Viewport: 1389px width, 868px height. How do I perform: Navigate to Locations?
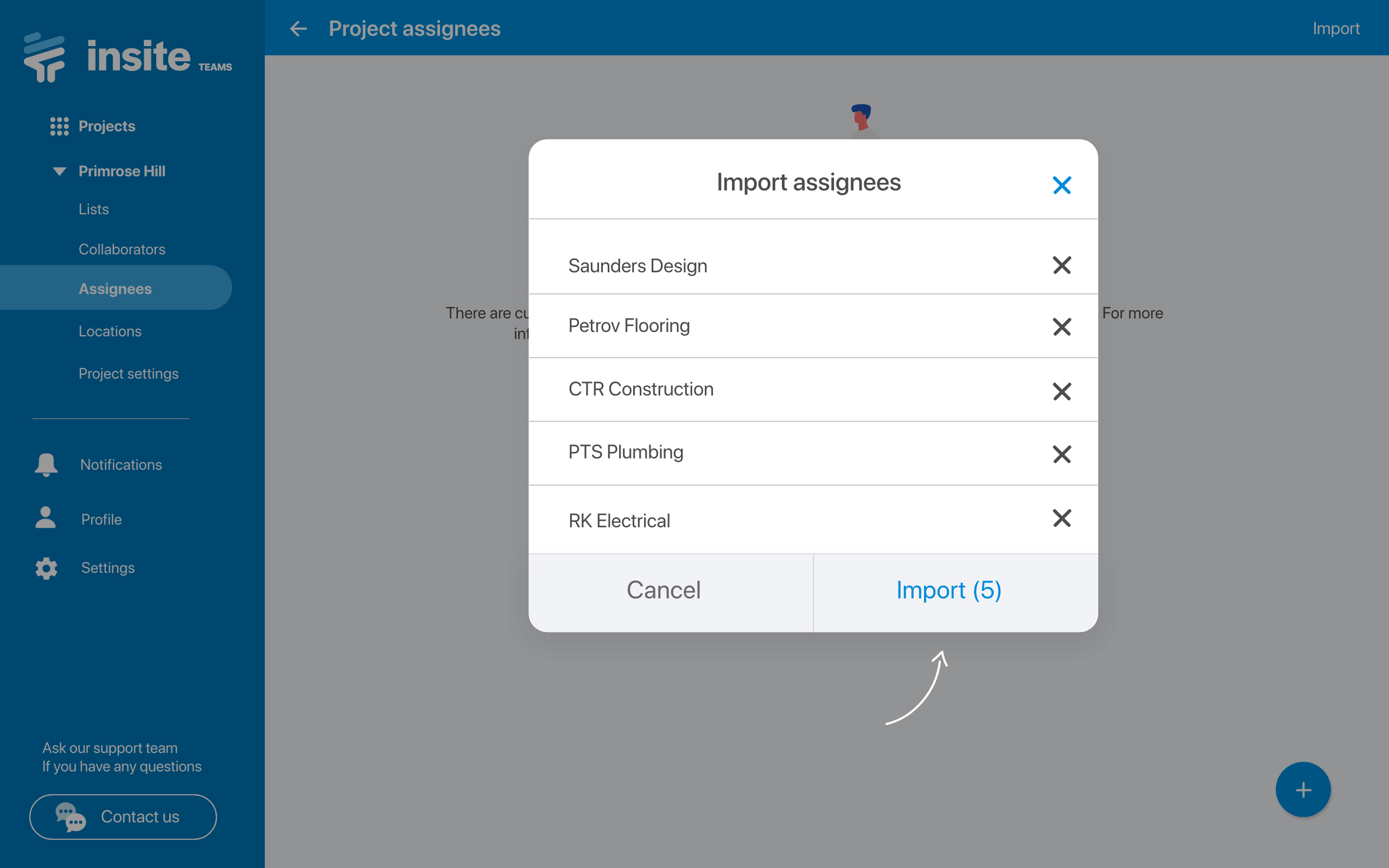(110, 331)
